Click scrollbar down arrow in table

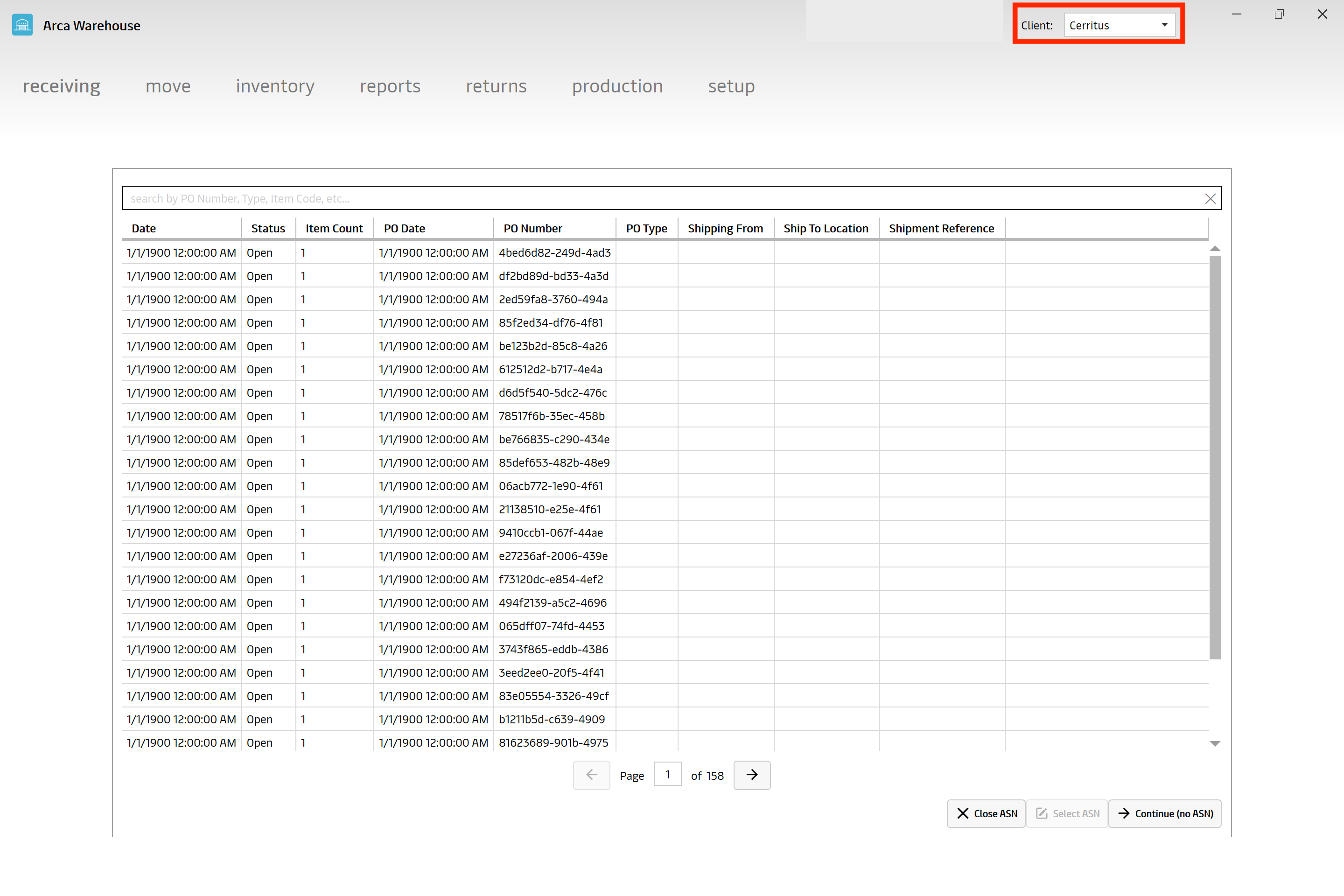pyautogui.click(x=1215, y=743)
